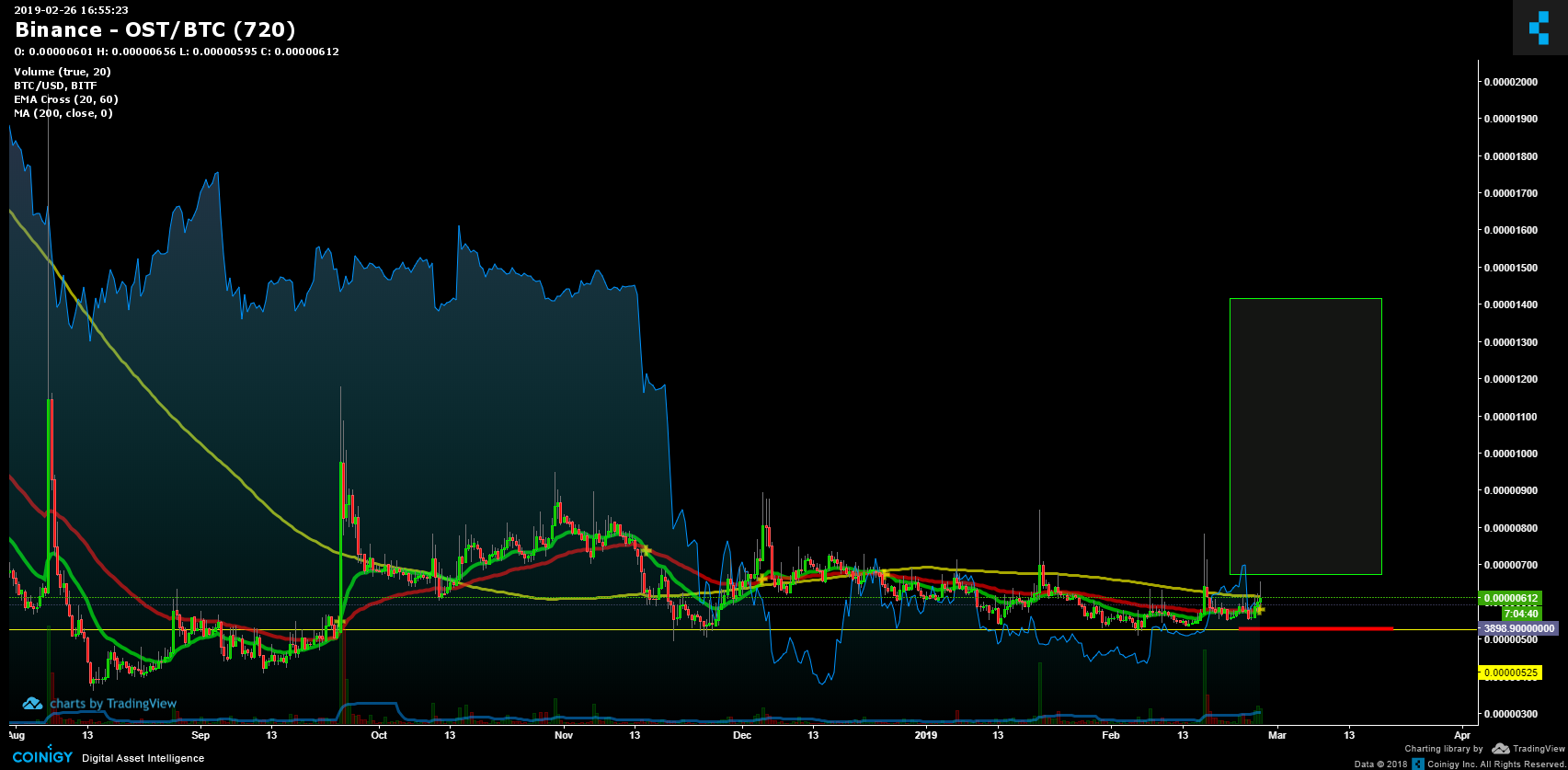The width and height of the screenshot is (1568, 770).
Task: Click the 'Coinigy Inc. All Rights Reserved' copyright text
Action: point(1494,764)
